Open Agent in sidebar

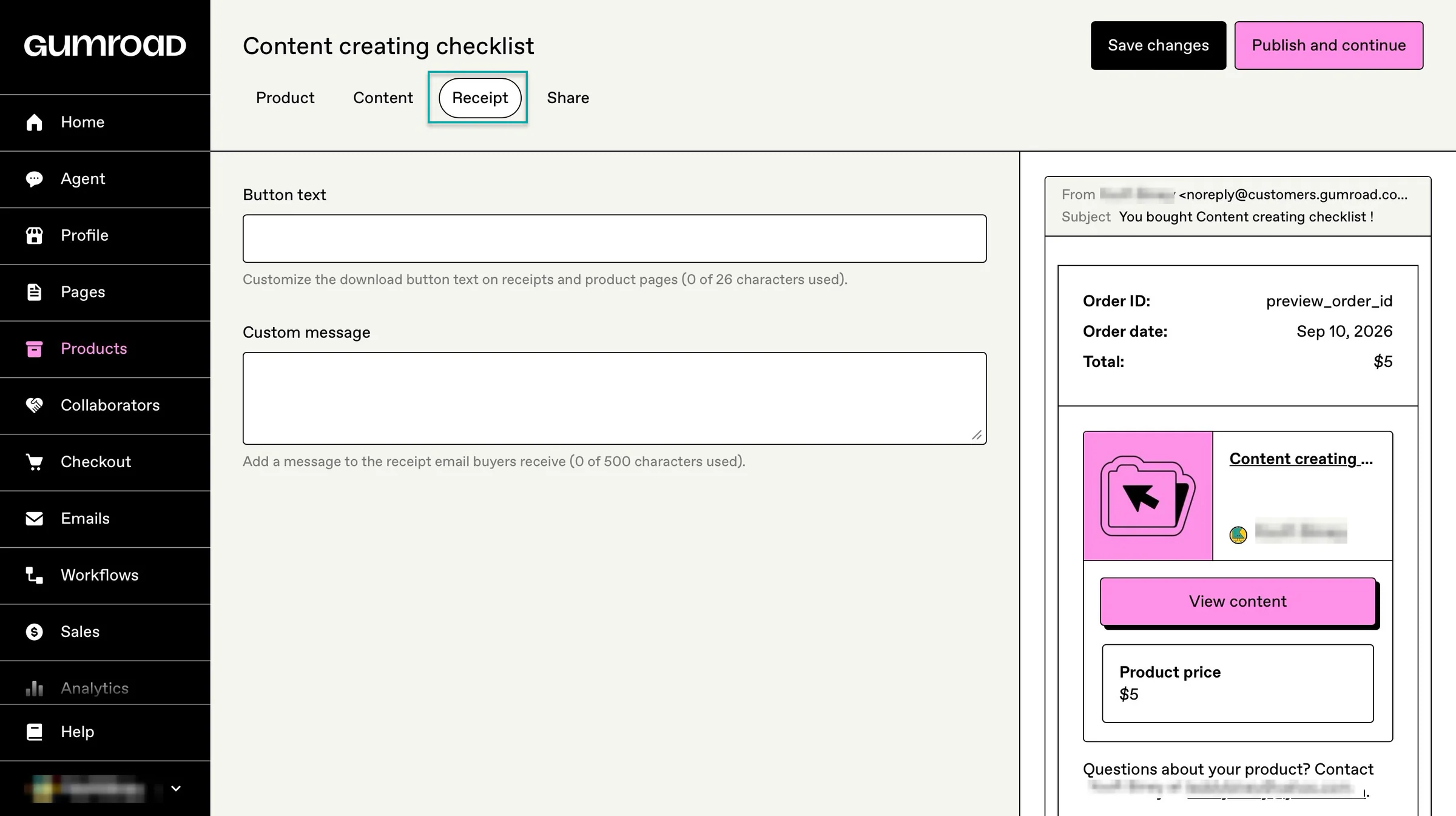[105, 179]
